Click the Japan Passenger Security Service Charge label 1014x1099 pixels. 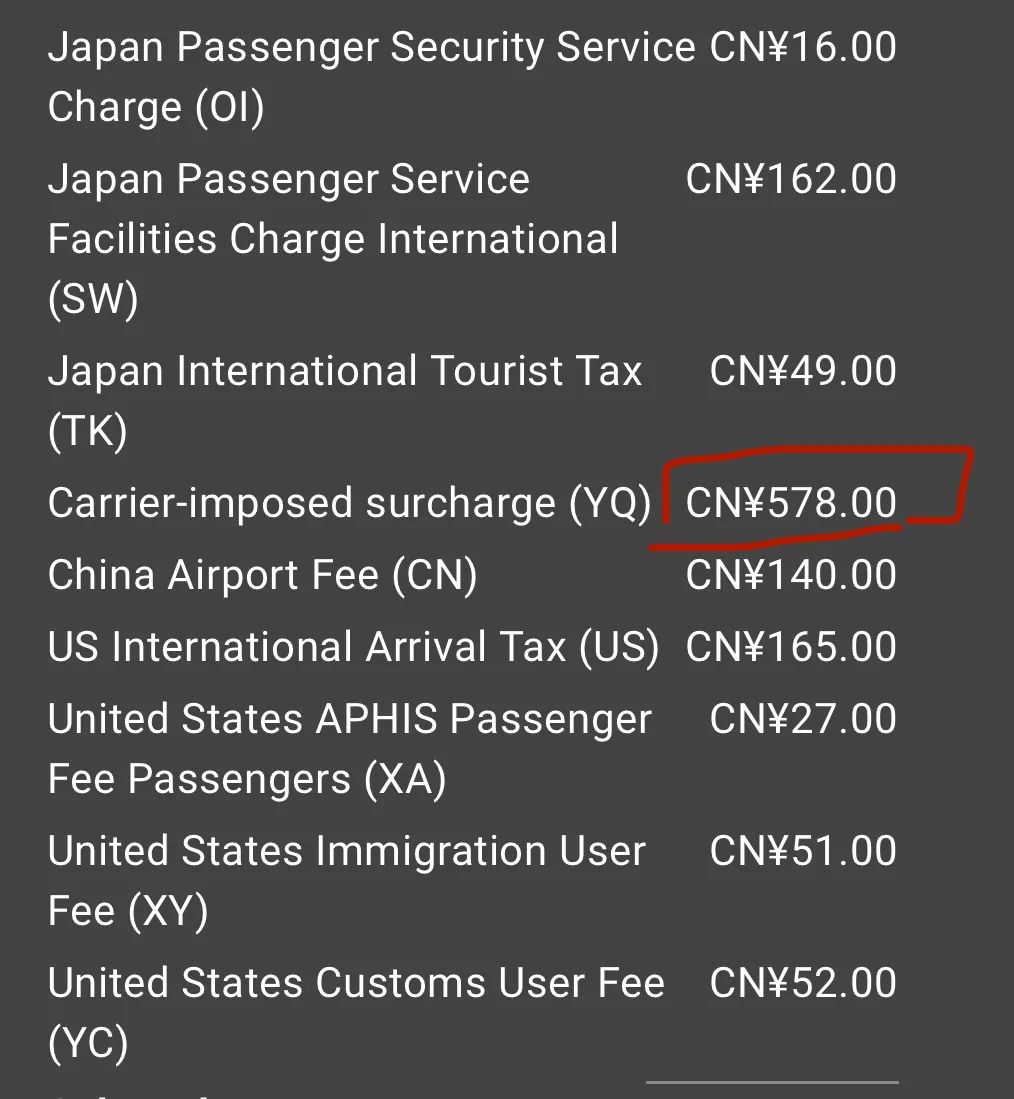[370, 76]
